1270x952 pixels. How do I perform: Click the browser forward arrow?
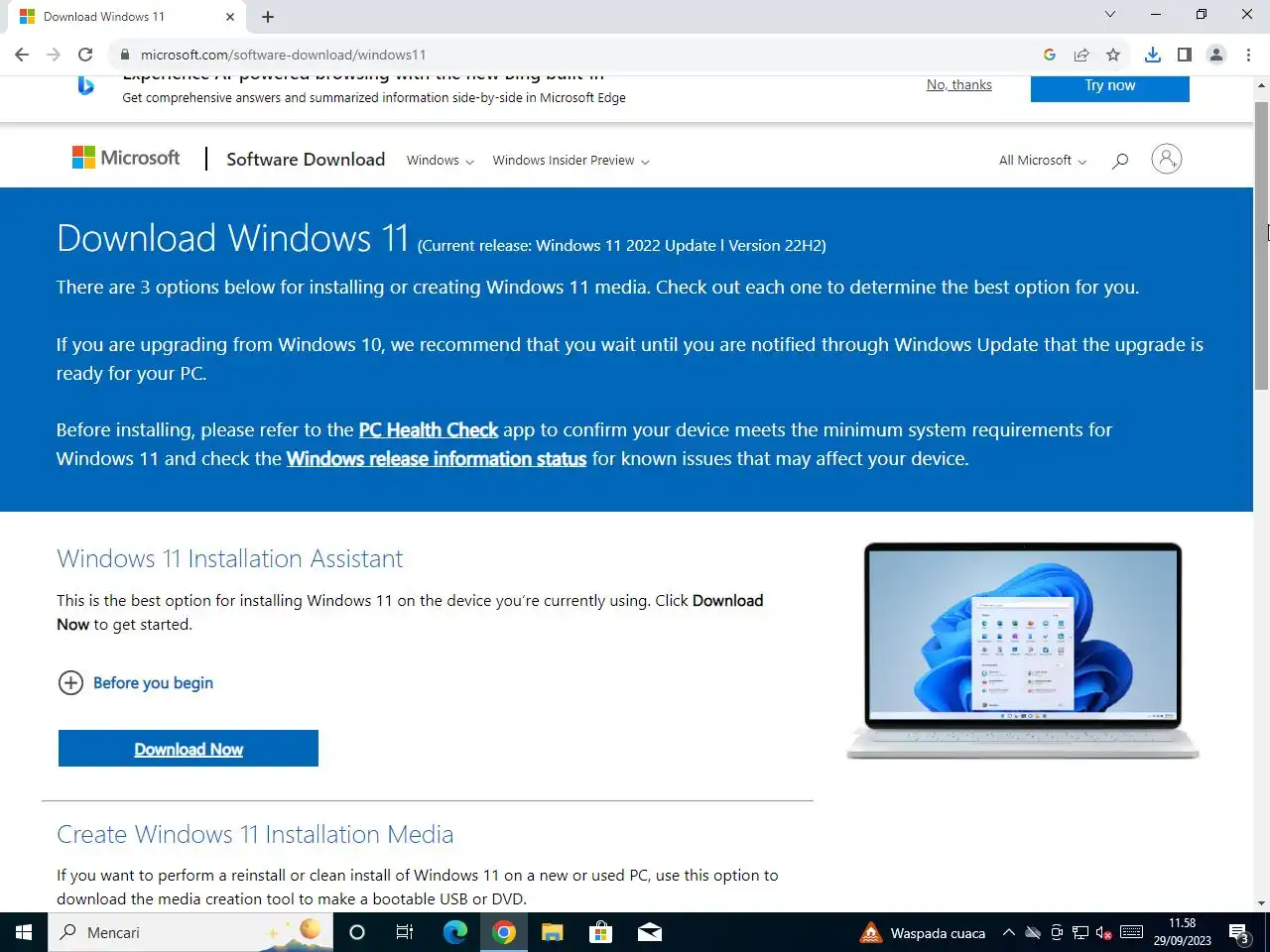(54, 55)
